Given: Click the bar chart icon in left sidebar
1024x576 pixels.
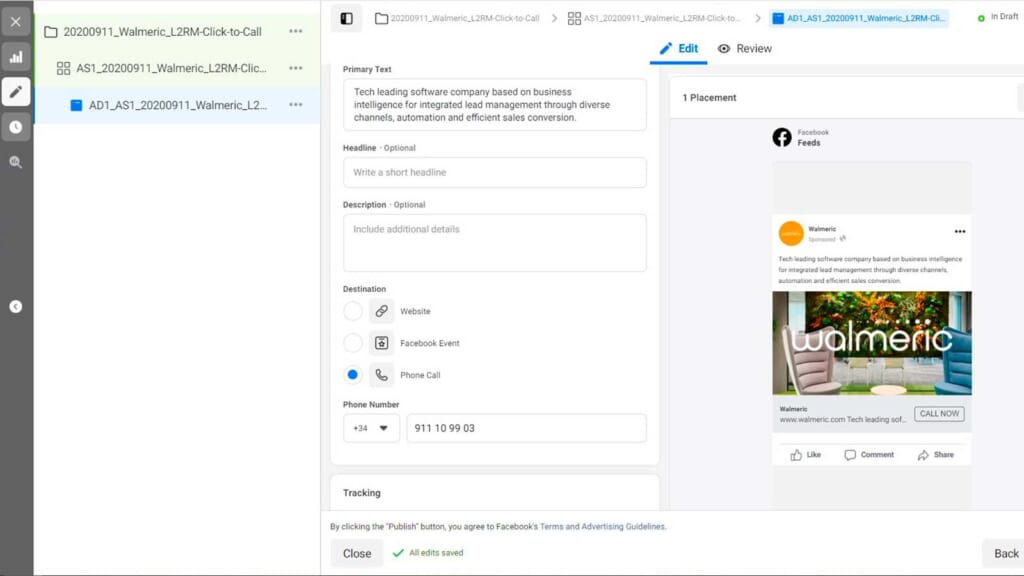Looking at the screenshot, I should click(16, 57).
